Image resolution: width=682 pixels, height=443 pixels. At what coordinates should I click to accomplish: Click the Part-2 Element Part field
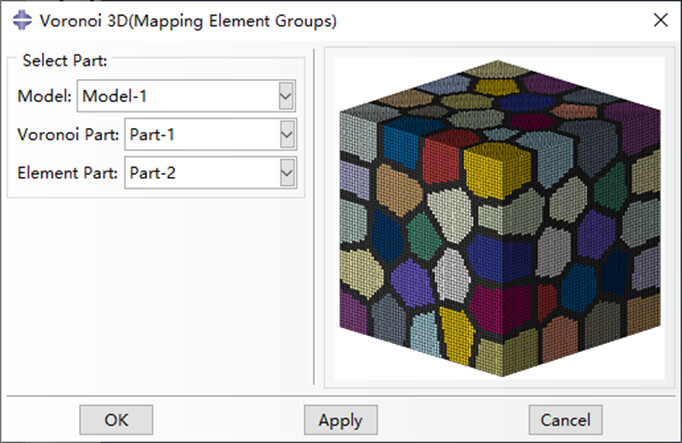211,173
